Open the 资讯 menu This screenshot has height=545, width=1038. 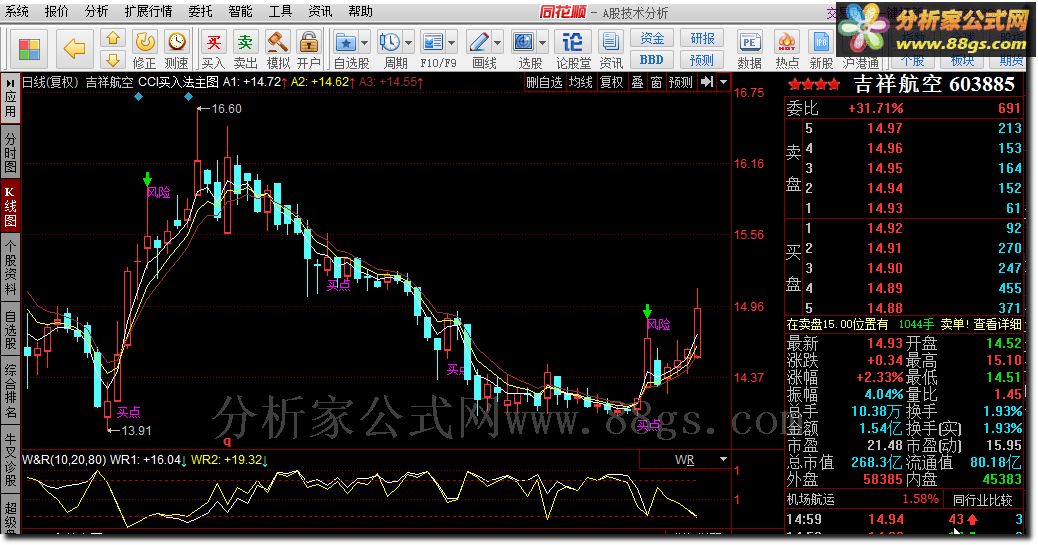[320, 11]
